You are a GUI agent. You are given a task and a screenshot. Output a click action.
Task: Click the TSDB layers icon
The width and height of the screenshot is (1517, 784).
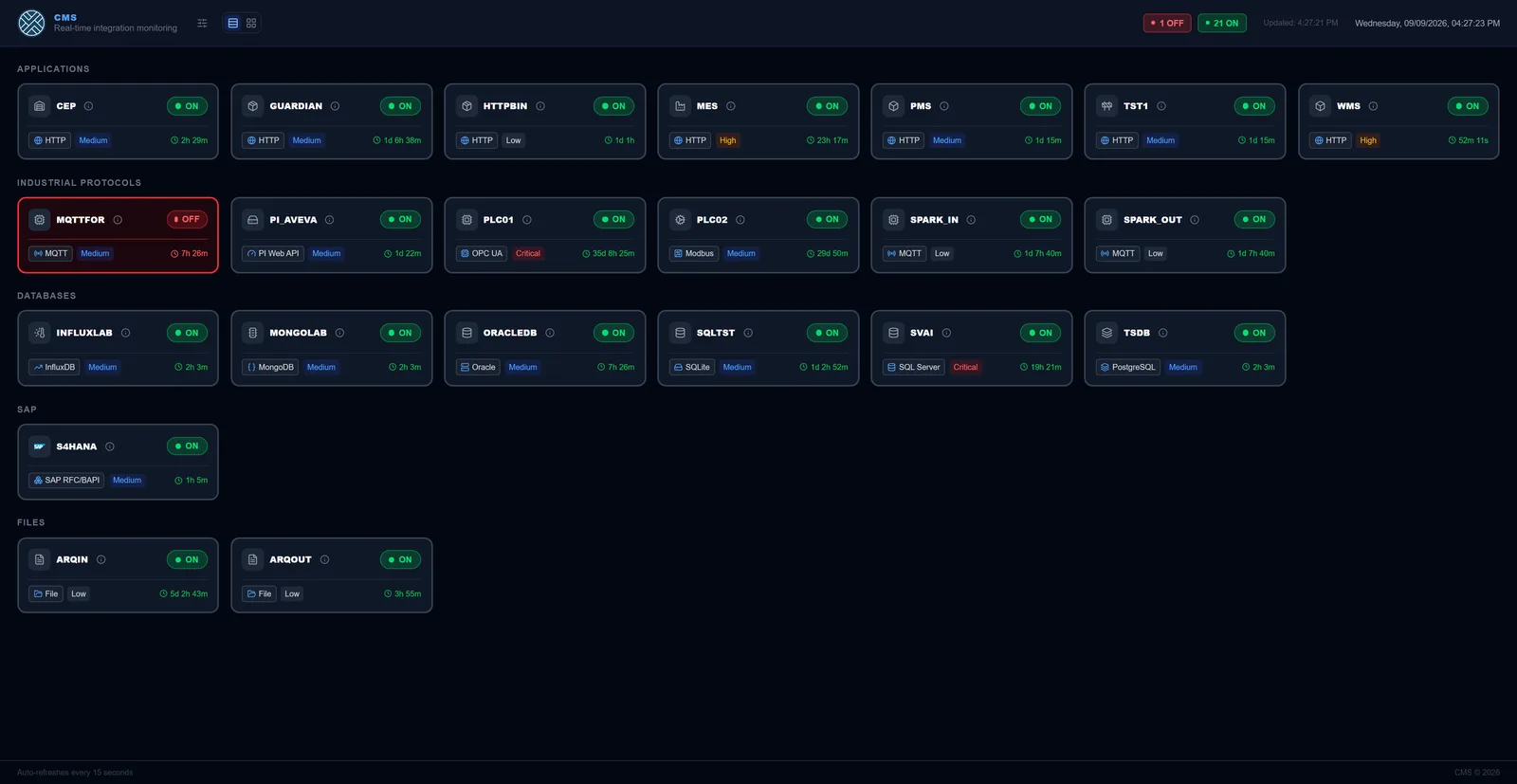tap(1106, 333)
